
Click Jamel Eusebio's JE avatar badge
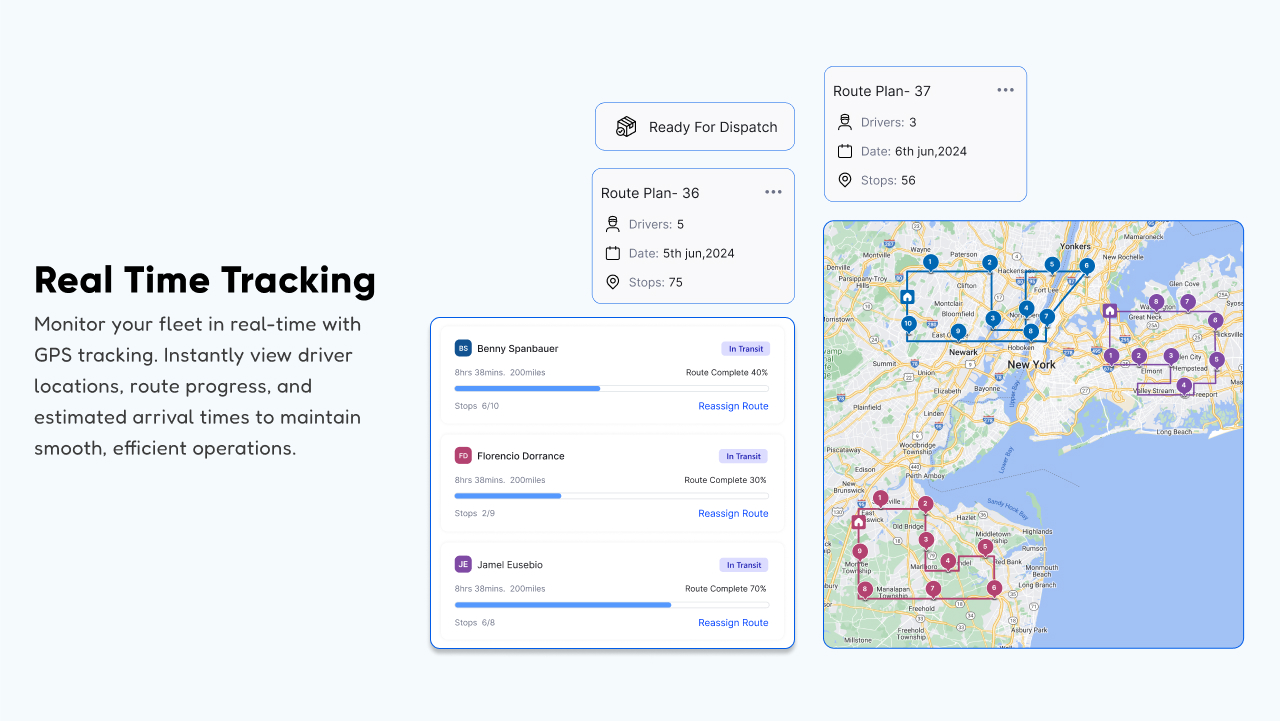pos(462,564)
